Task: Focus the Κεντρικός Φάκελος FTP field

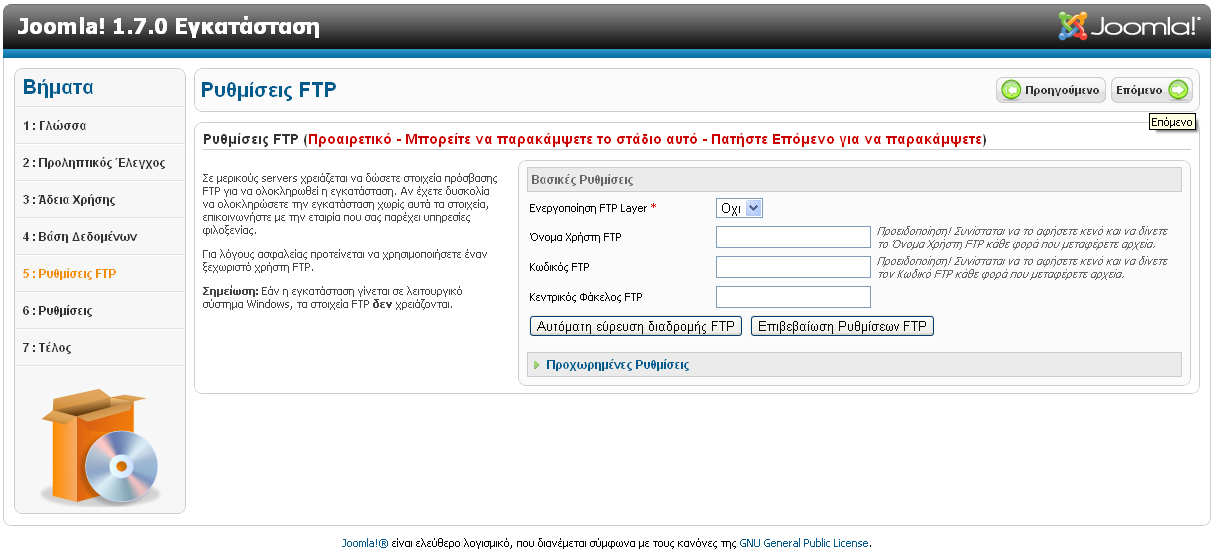Action: pos(794,297)
